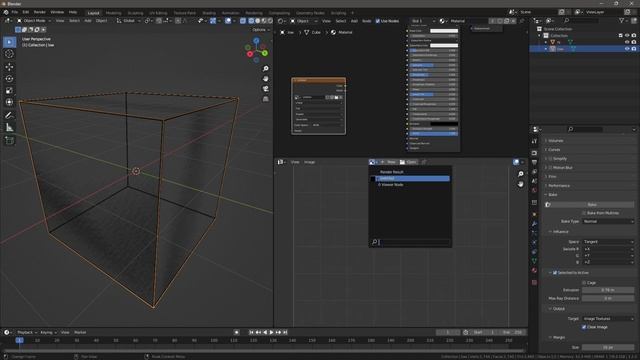640x360 pixels.
Task: Click the black Emission color swatch in node
Action: click(x=444, y=124)
